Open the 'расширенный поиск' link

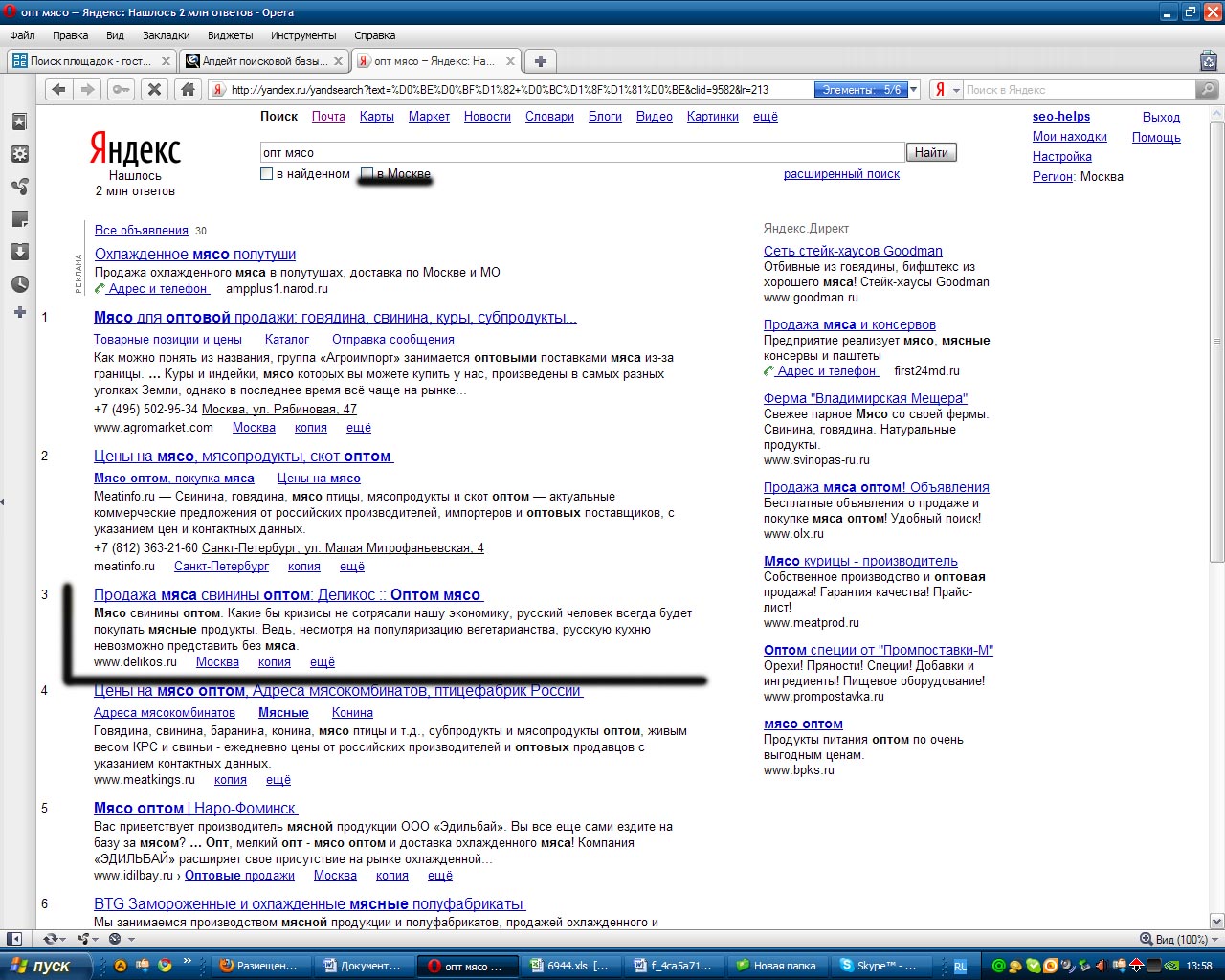pyautogui.click(x=841, y=173)
